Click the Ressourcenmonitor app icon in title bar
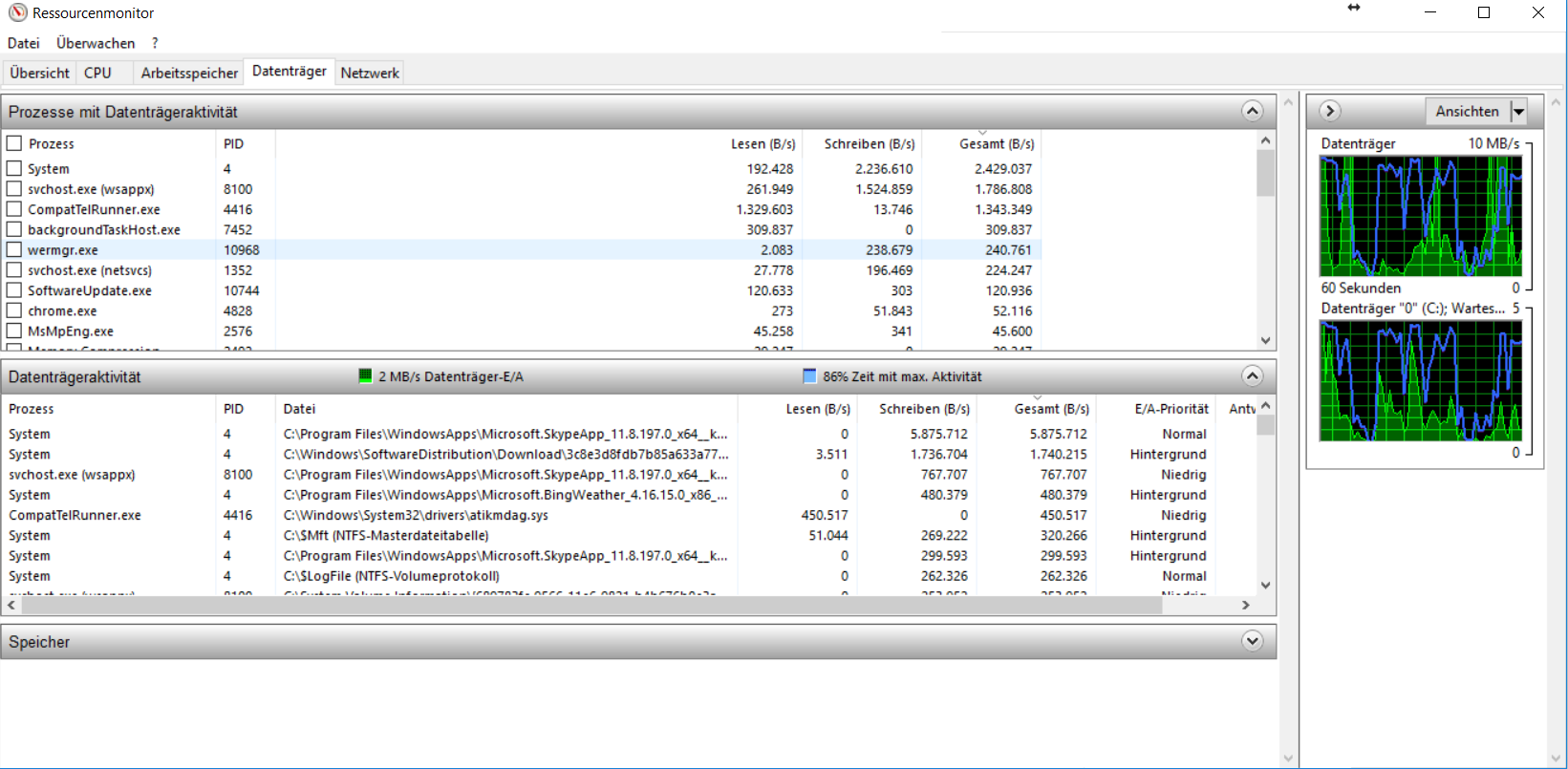The width and height of the screenshot is (1568, 769). [17, 13]
